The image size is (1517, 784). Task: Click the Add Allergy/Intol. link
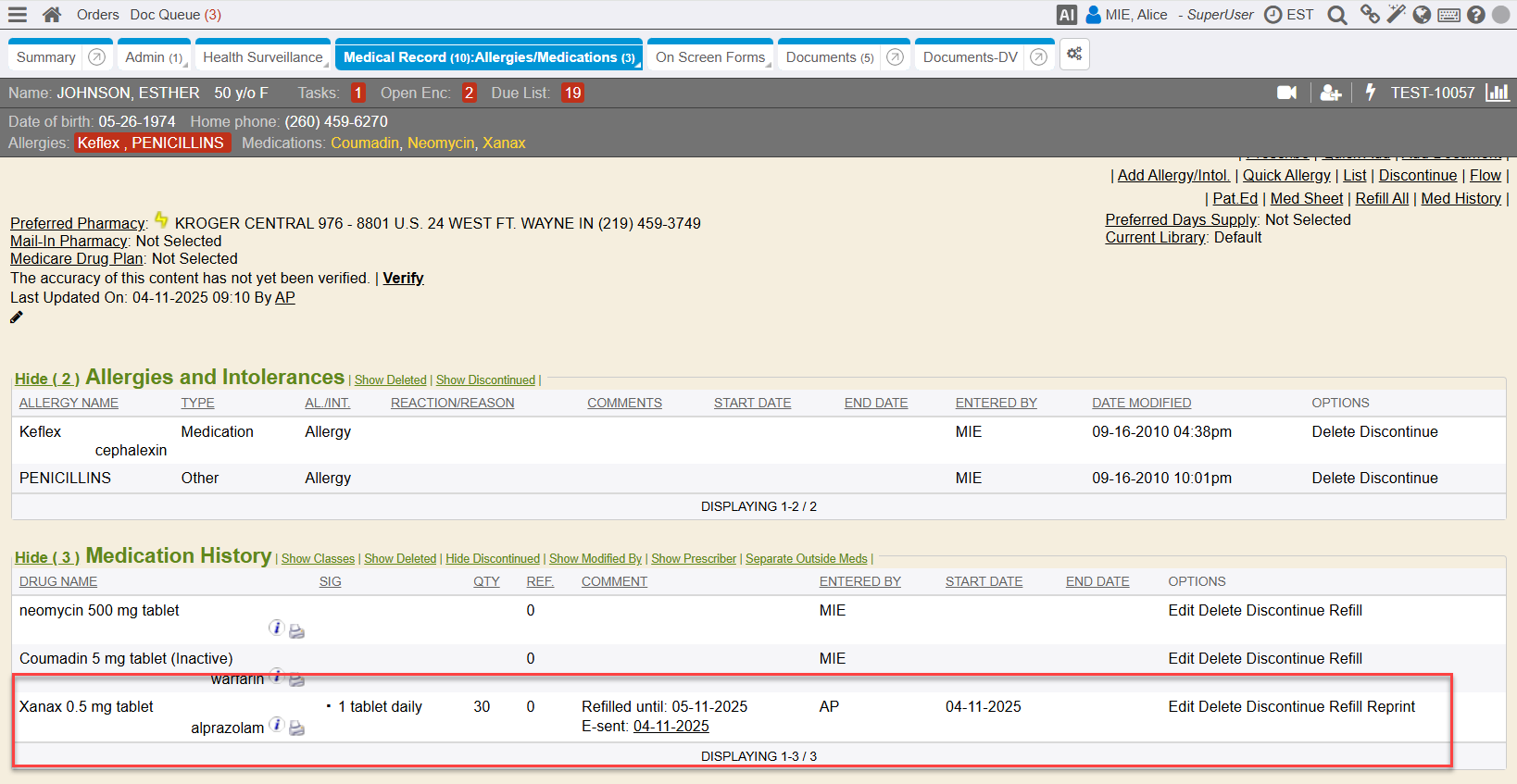pos(1172,175)
